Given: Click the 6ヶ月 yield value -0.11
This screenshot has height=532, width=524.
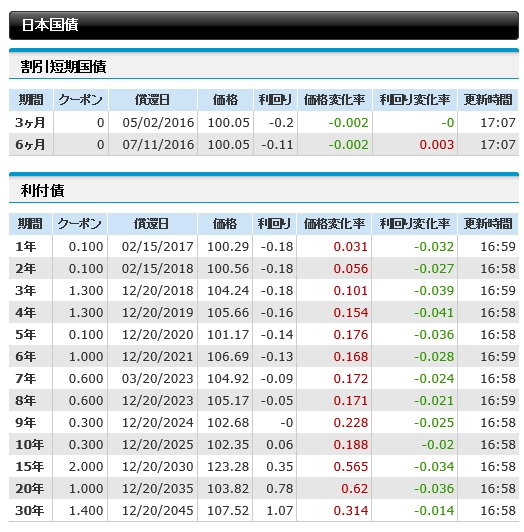Looking at the screenshot, I should tap(277, 145).
